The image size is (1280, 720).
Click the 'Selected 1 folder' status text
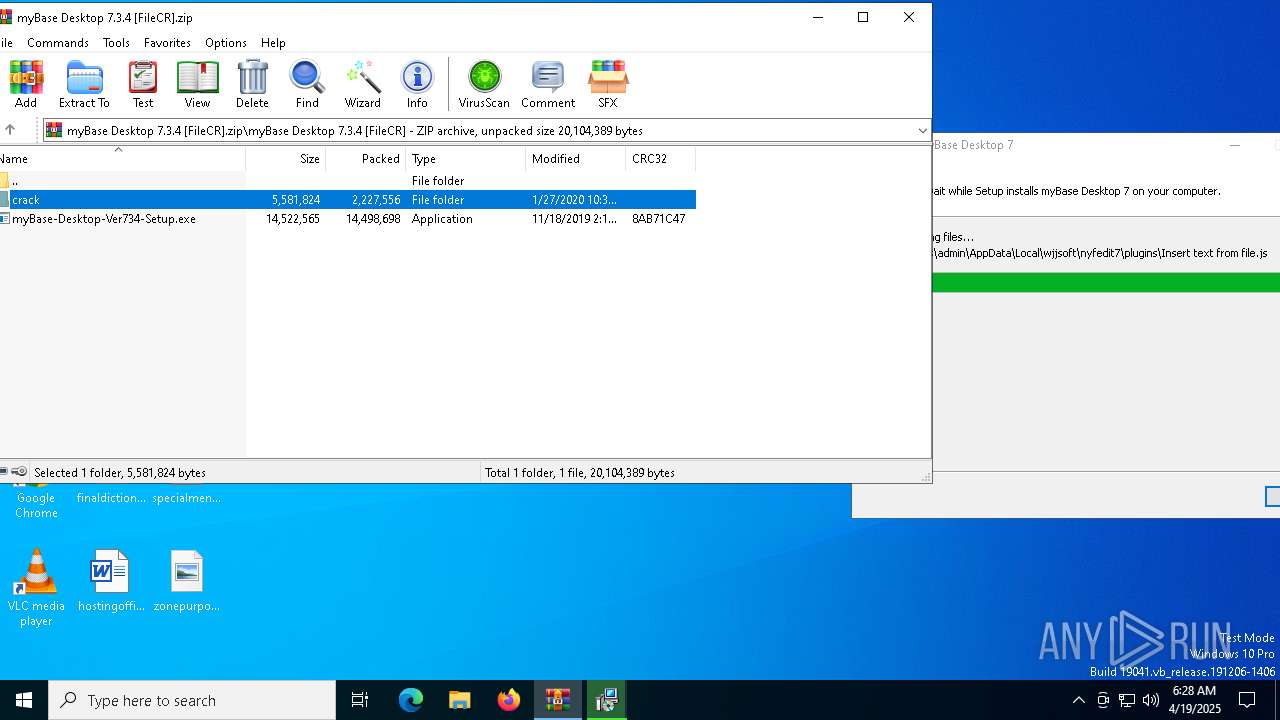tap(120, 473)
